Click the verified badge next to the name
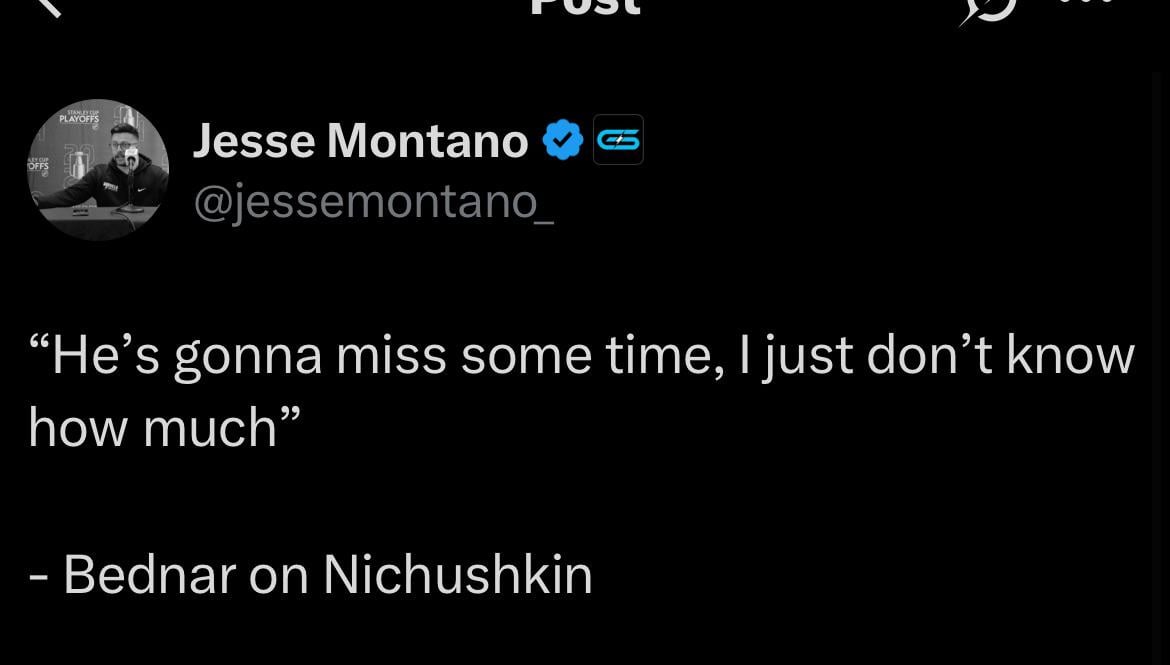The image size is (1170, 665). (x=562, y=140)
